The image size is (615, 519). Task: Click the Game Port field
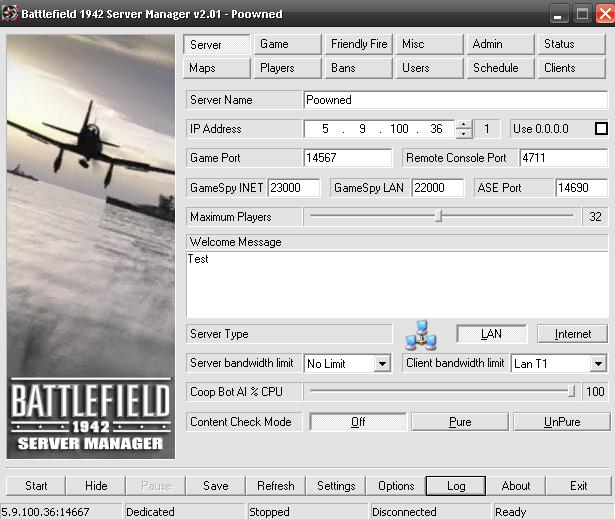(x=348, y=158)
